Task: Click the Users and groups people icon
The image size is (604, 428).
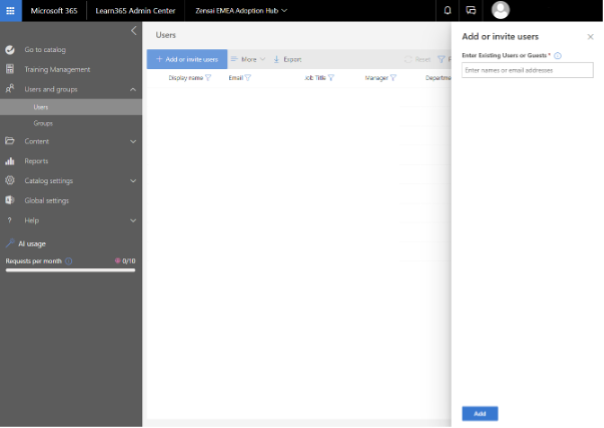Action: [10, 89]
